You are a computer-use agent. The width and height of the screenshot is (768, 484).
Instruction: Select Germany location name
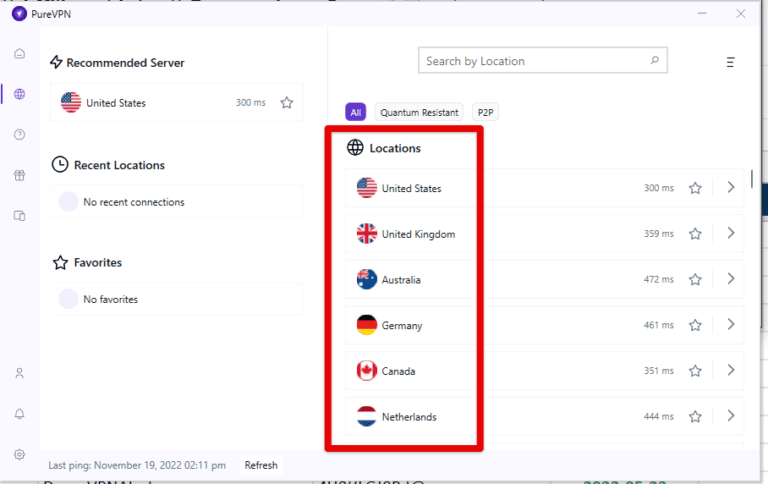click(x=402, y=326)
